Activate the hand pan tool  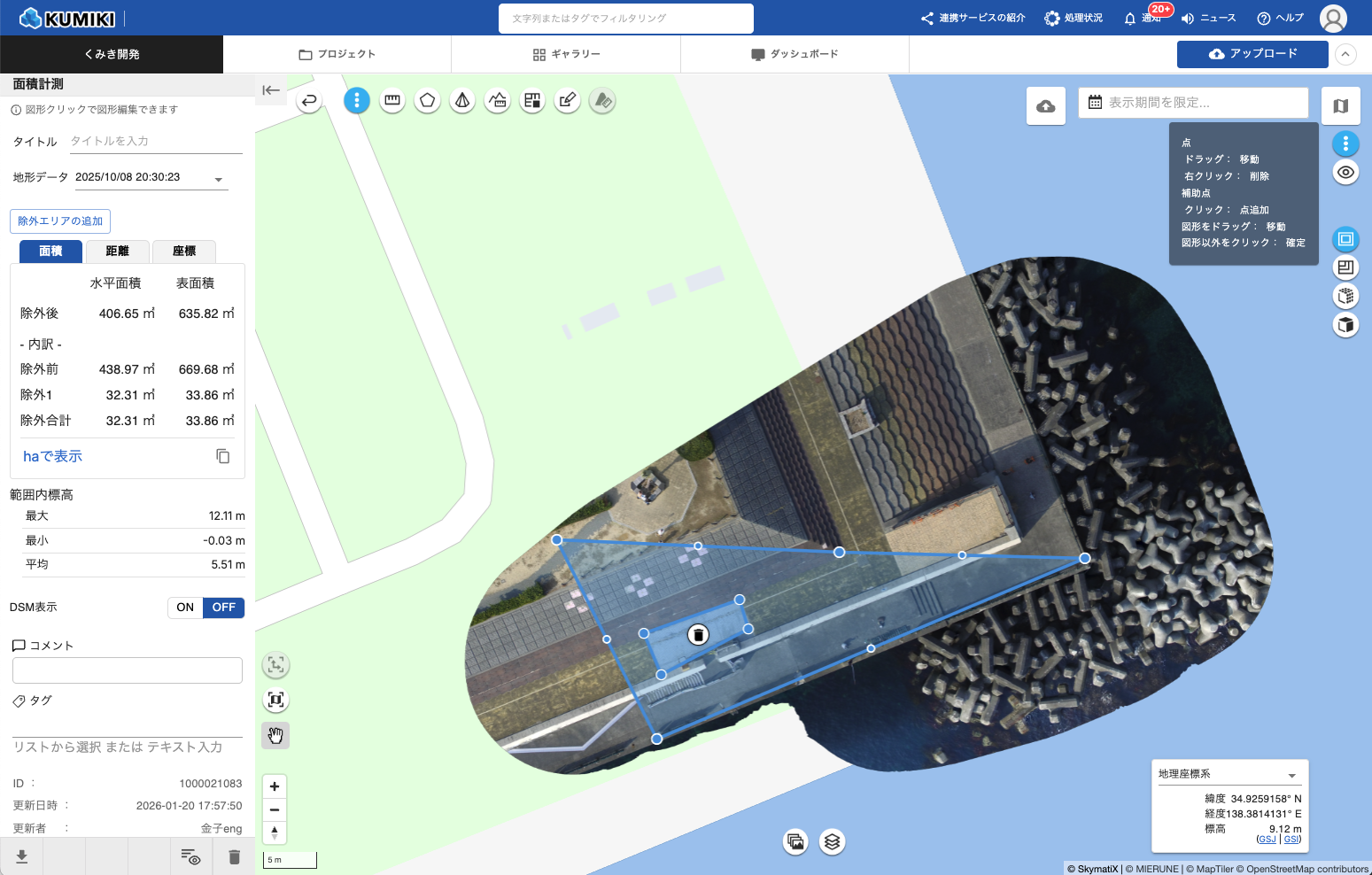point(275,735)
